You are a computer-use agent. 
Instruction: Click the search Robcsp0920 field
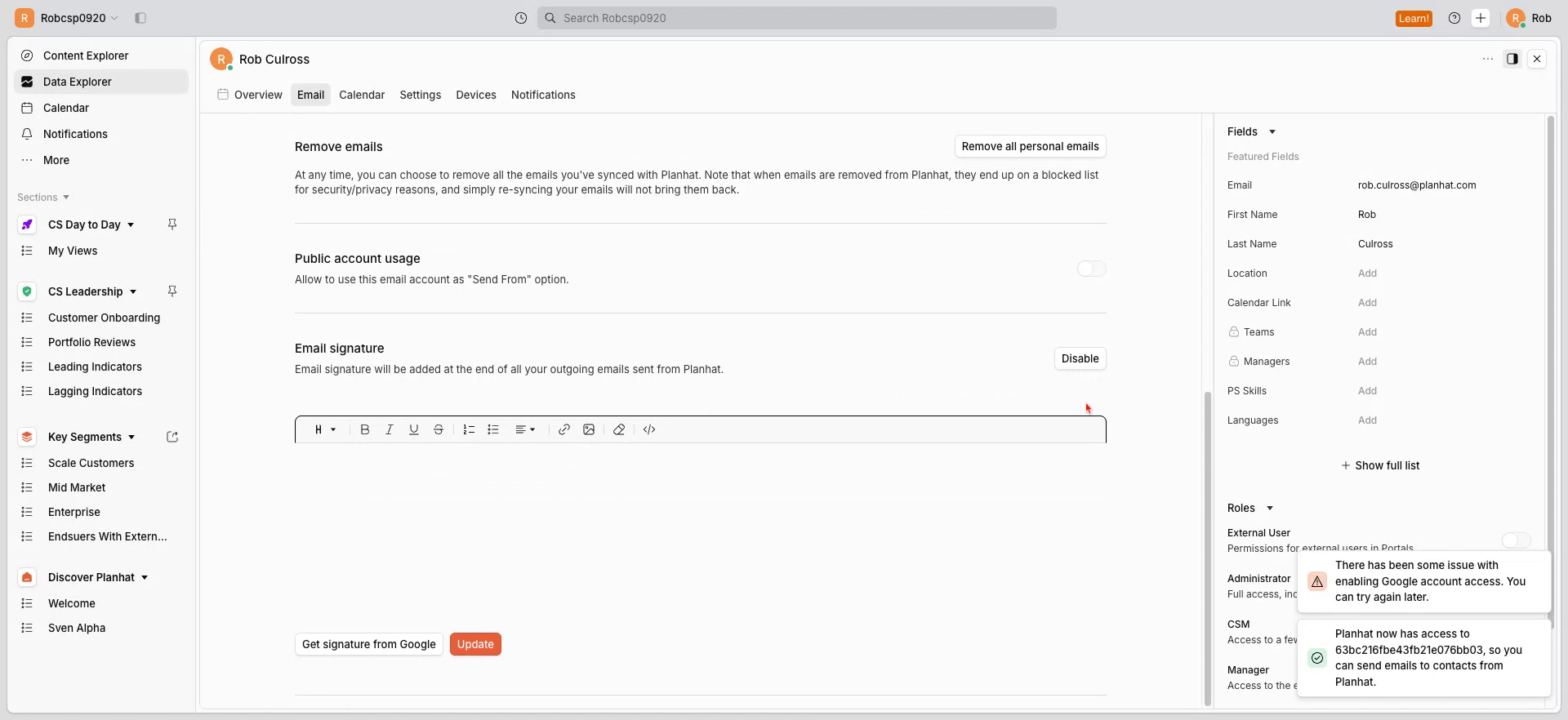797,18
